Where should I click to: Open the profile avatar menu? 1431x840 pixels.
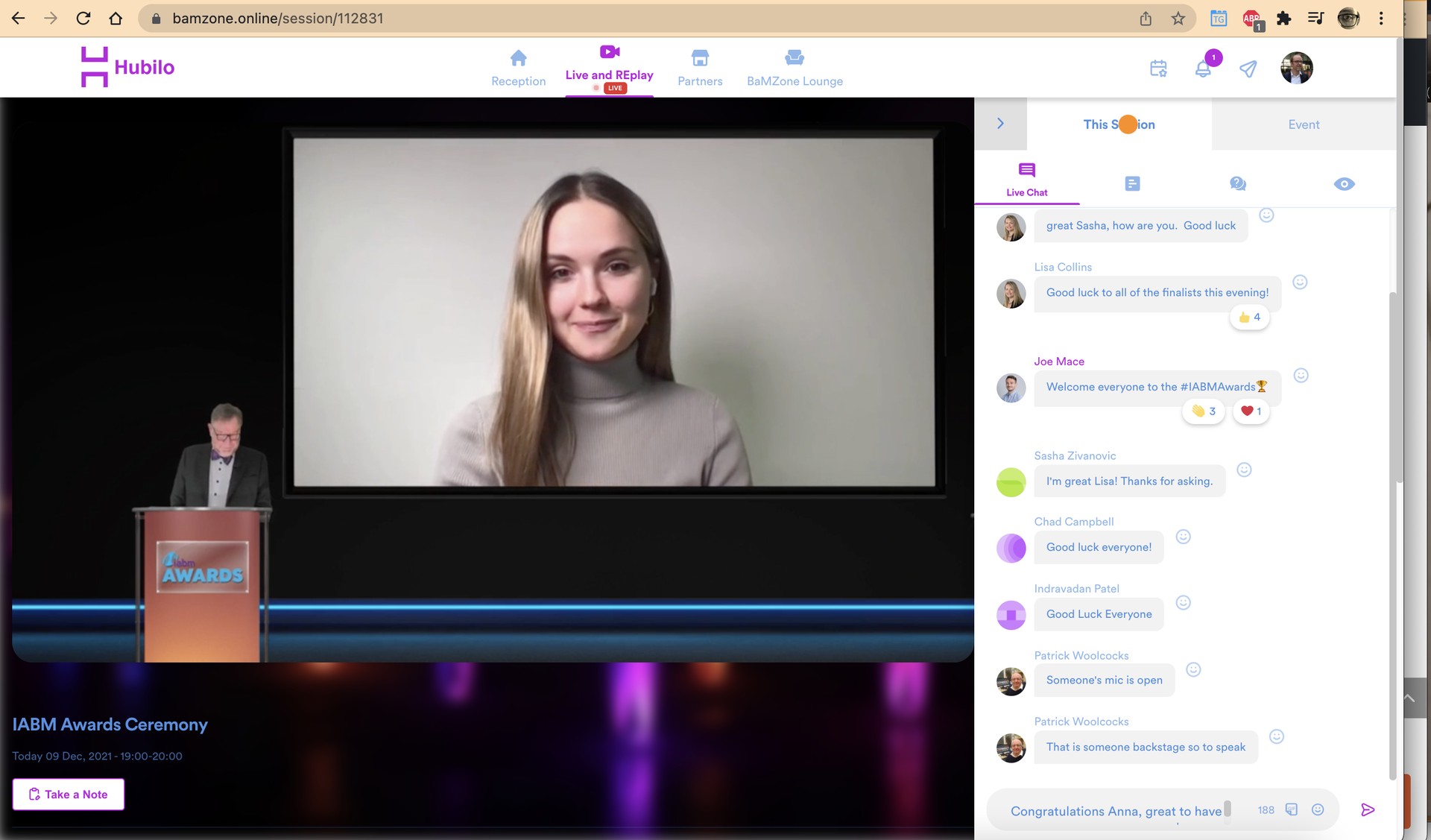pyautogui.click(x=1296, y=68)
